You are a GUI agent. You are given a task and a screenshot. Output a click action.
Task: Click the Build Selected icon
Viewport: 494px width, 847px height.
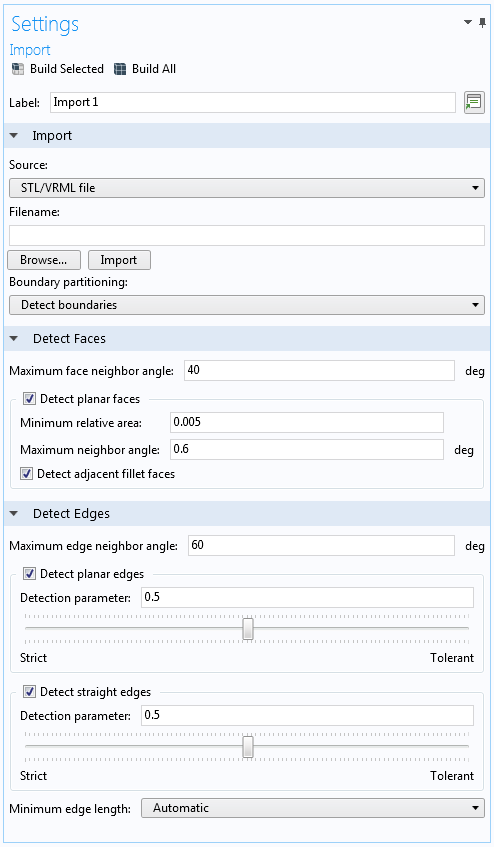(x=18, y=69)
